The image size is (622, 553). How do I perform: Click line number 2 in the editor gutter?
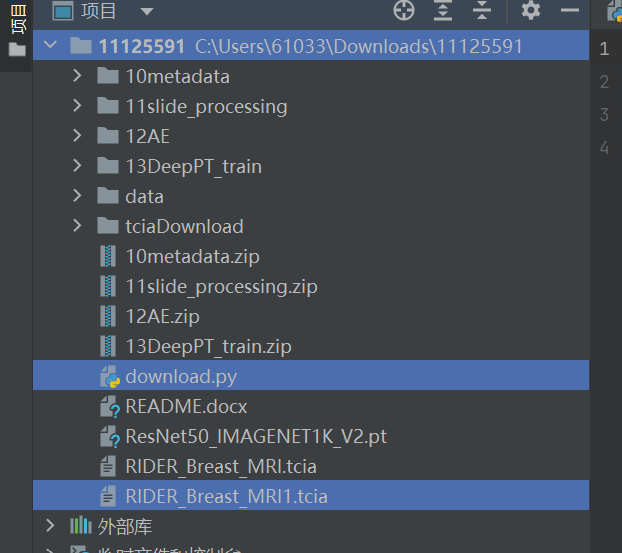(604, 82)
